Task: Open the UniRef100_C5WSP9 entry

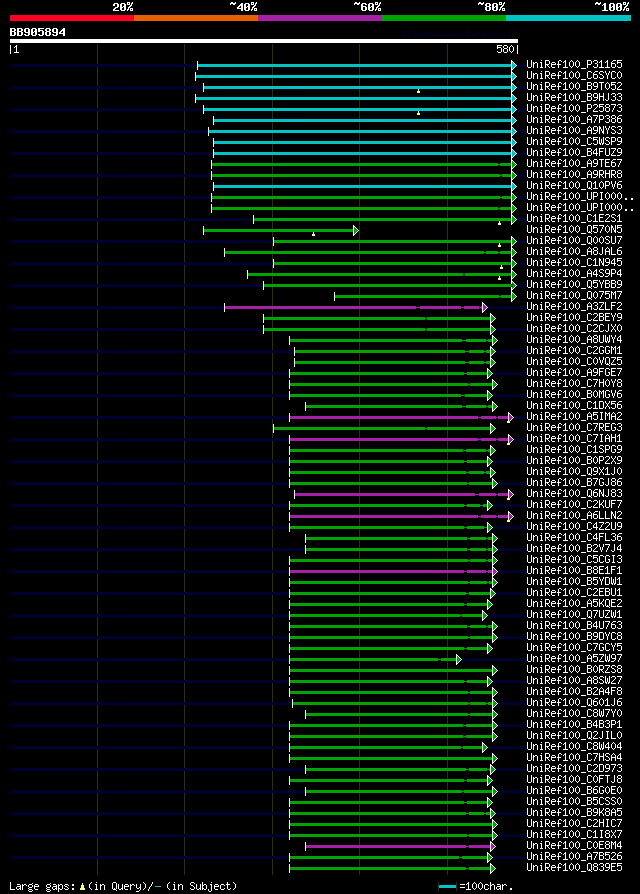Action: [574, 141]
